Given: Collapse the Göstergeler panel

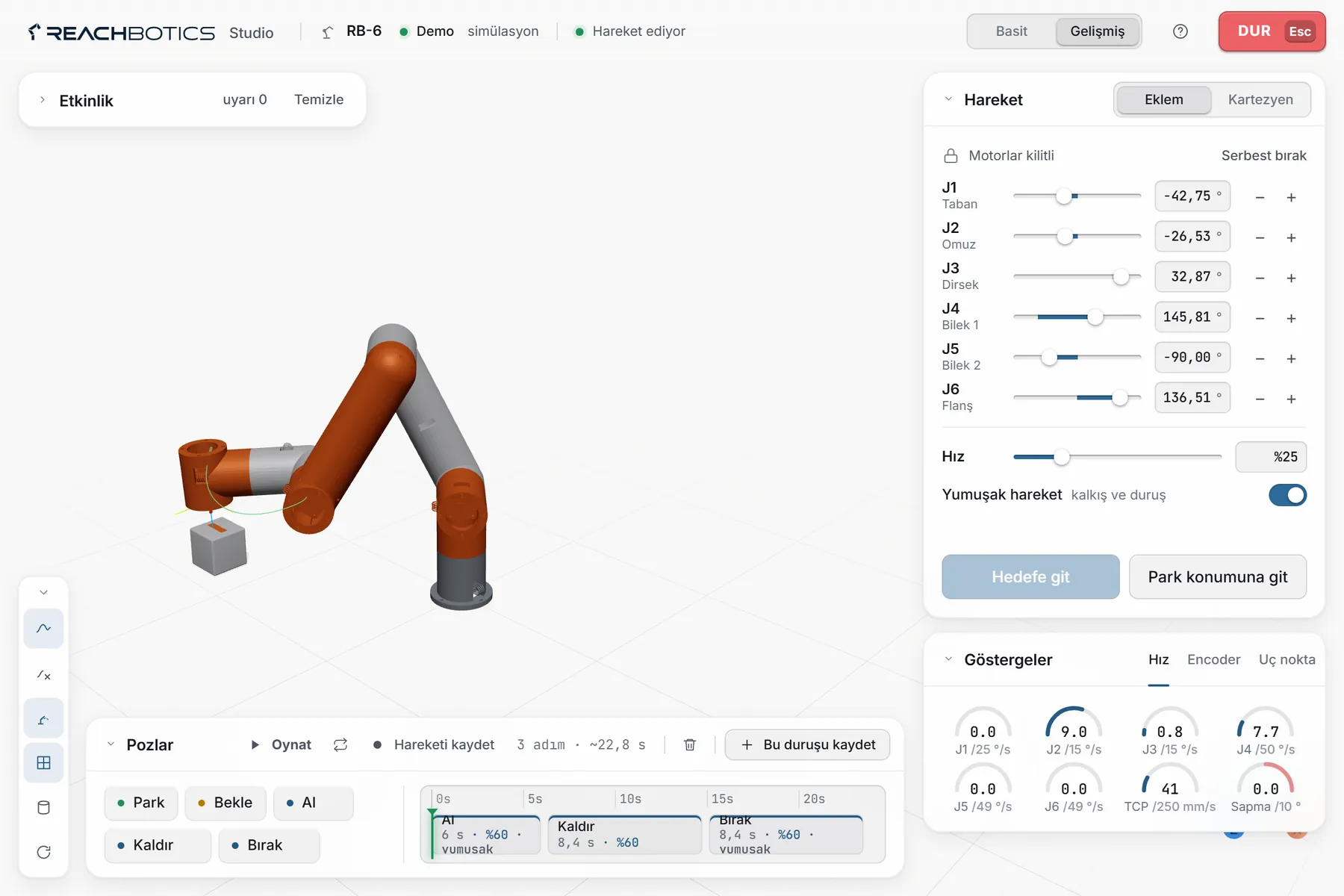Looking at the screenshot, I should click(x=948, y=659).
